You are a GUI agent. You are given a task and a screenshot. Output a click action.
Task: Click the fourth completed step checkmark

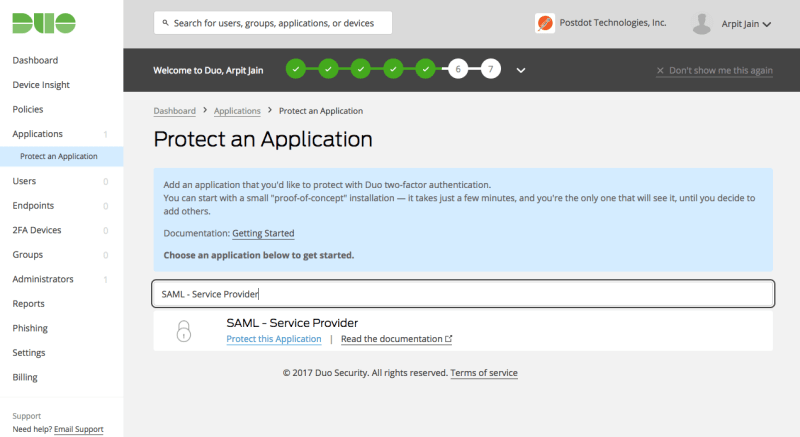[x=393, y=69]
